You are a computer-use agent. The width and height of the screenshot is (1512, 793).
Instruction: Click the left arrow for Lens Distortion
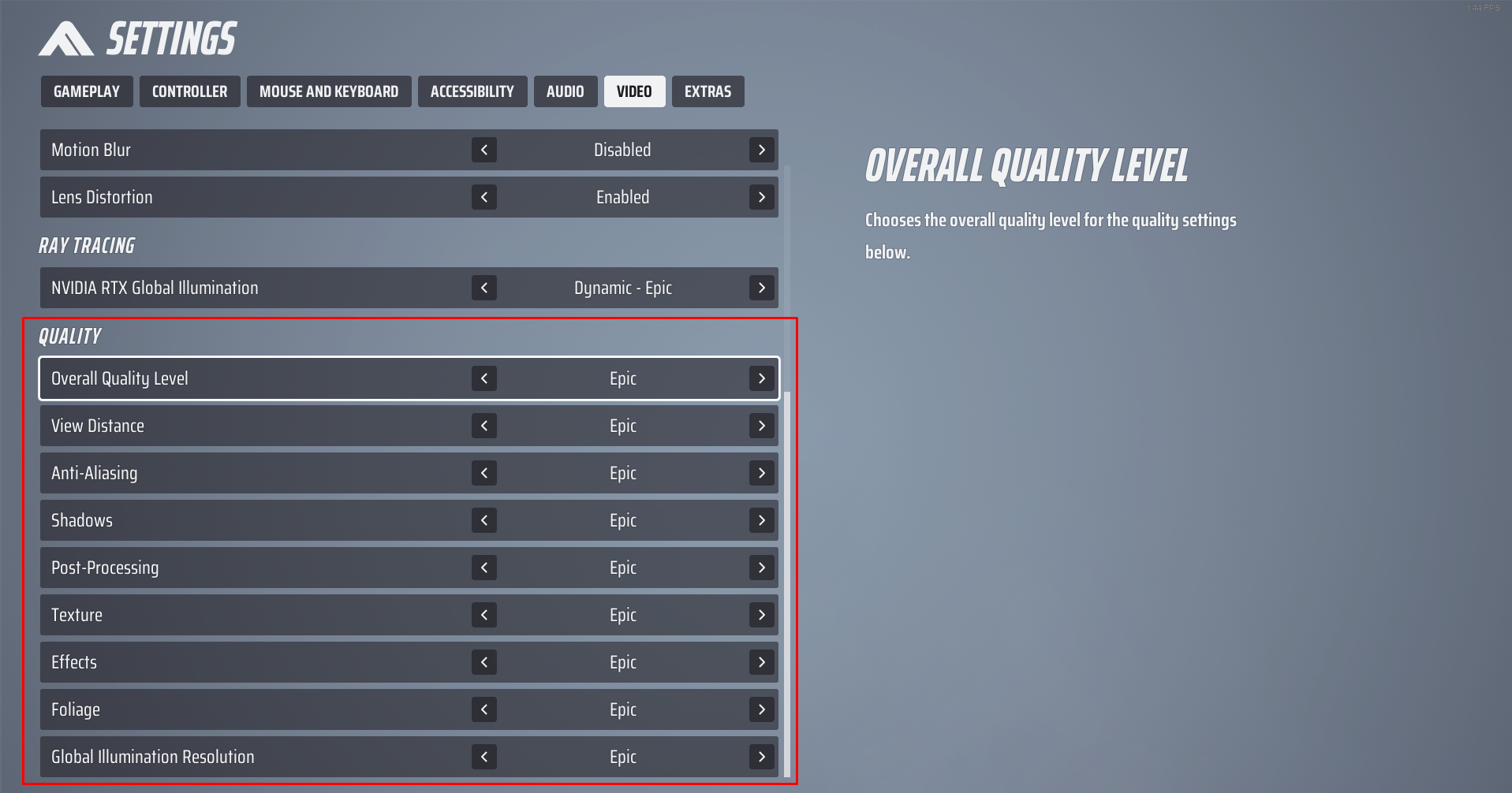tap(484, 197)
